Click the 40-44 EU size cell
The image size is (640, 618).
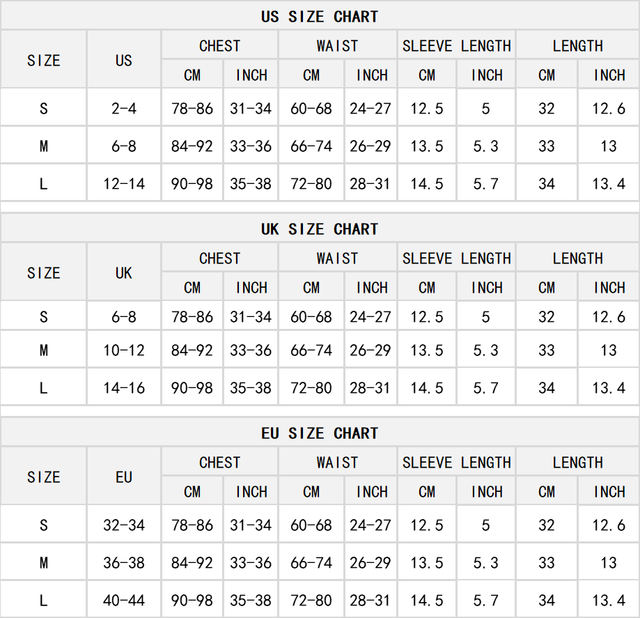pyautogui.click(x=124, y=600)
